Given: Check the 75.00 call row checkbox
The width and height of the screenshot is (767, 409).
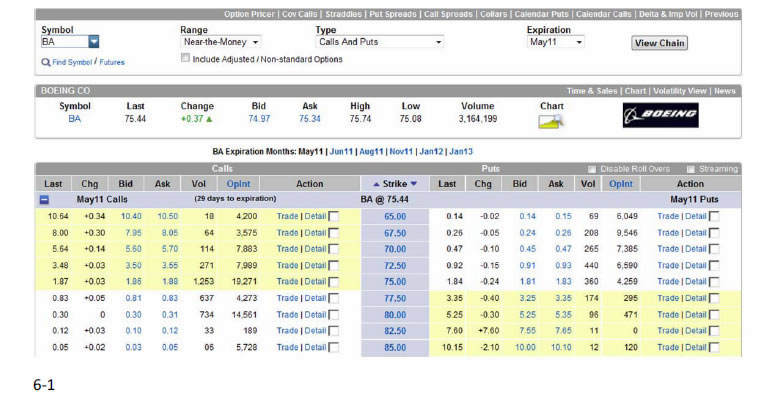Looking at the screenshot, I should click(334, 282).
